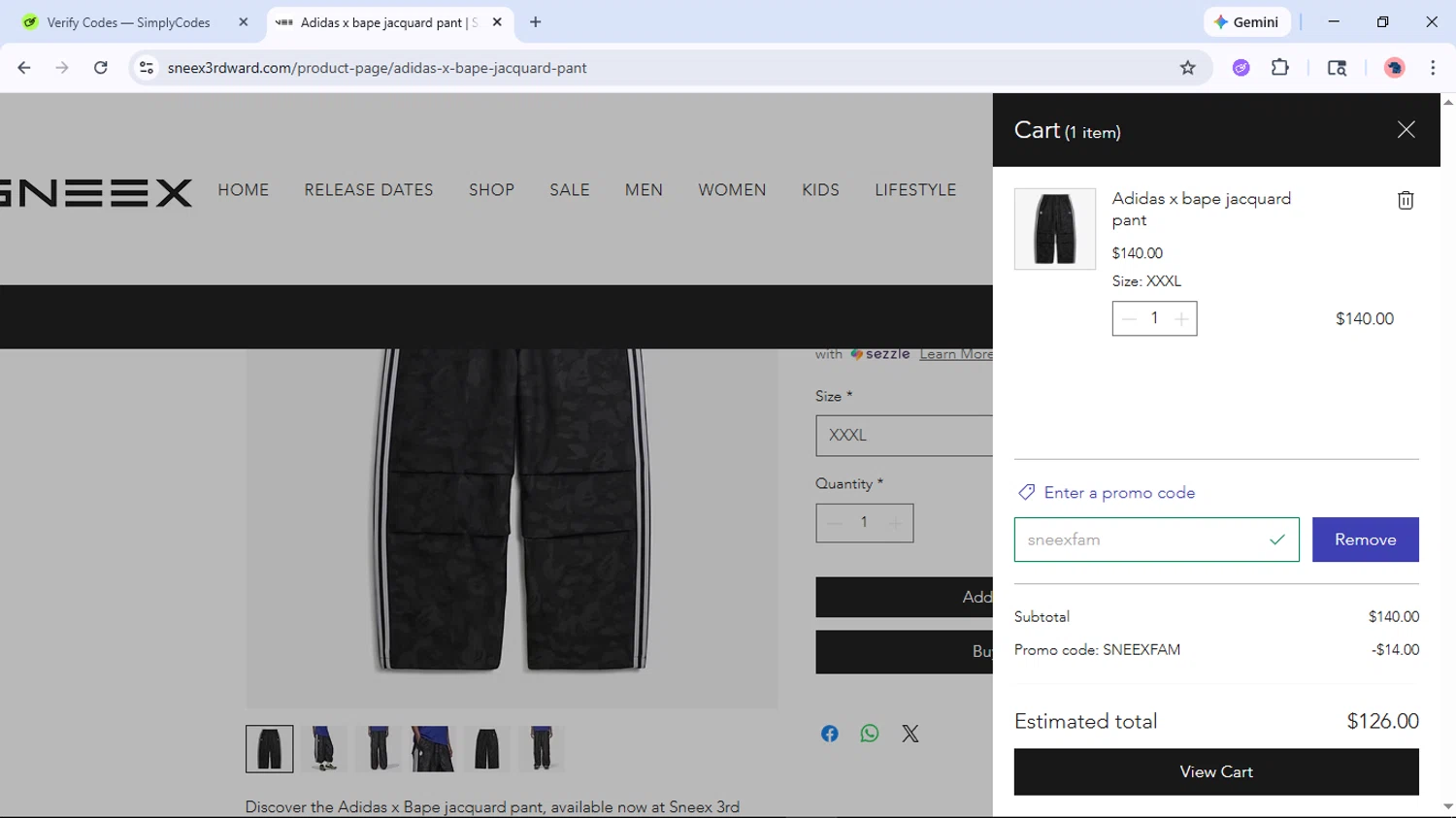Close the Verify Codes SimplyCodes tab

tap(244, 22)
